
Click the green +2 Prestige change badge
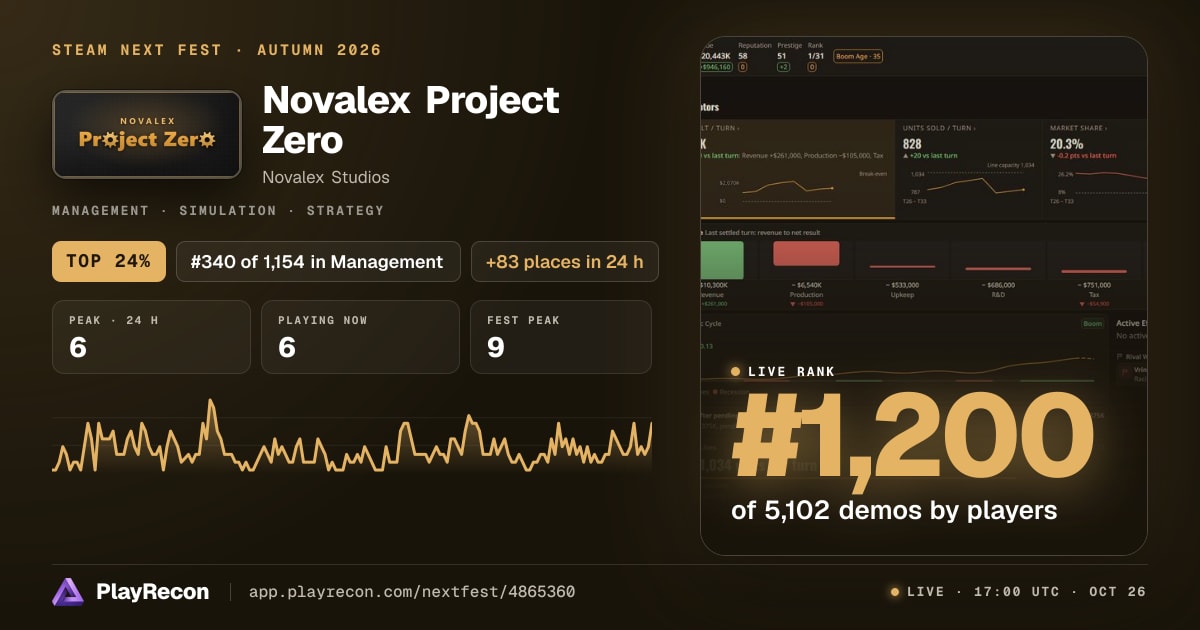(x=783, y=67)
